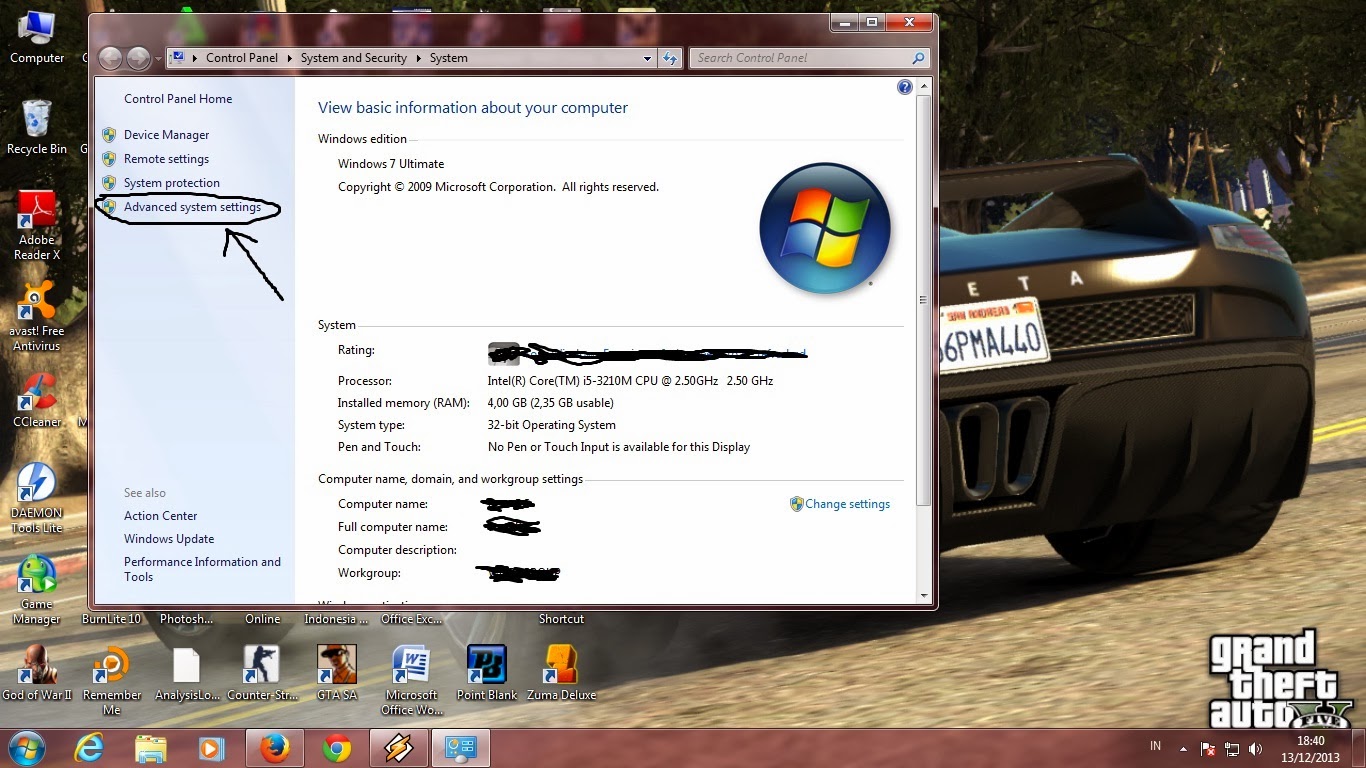Viewport: 1366px width, 768px height.
Task: Open Advanced system settings link
Action: (x=192, y=207)
